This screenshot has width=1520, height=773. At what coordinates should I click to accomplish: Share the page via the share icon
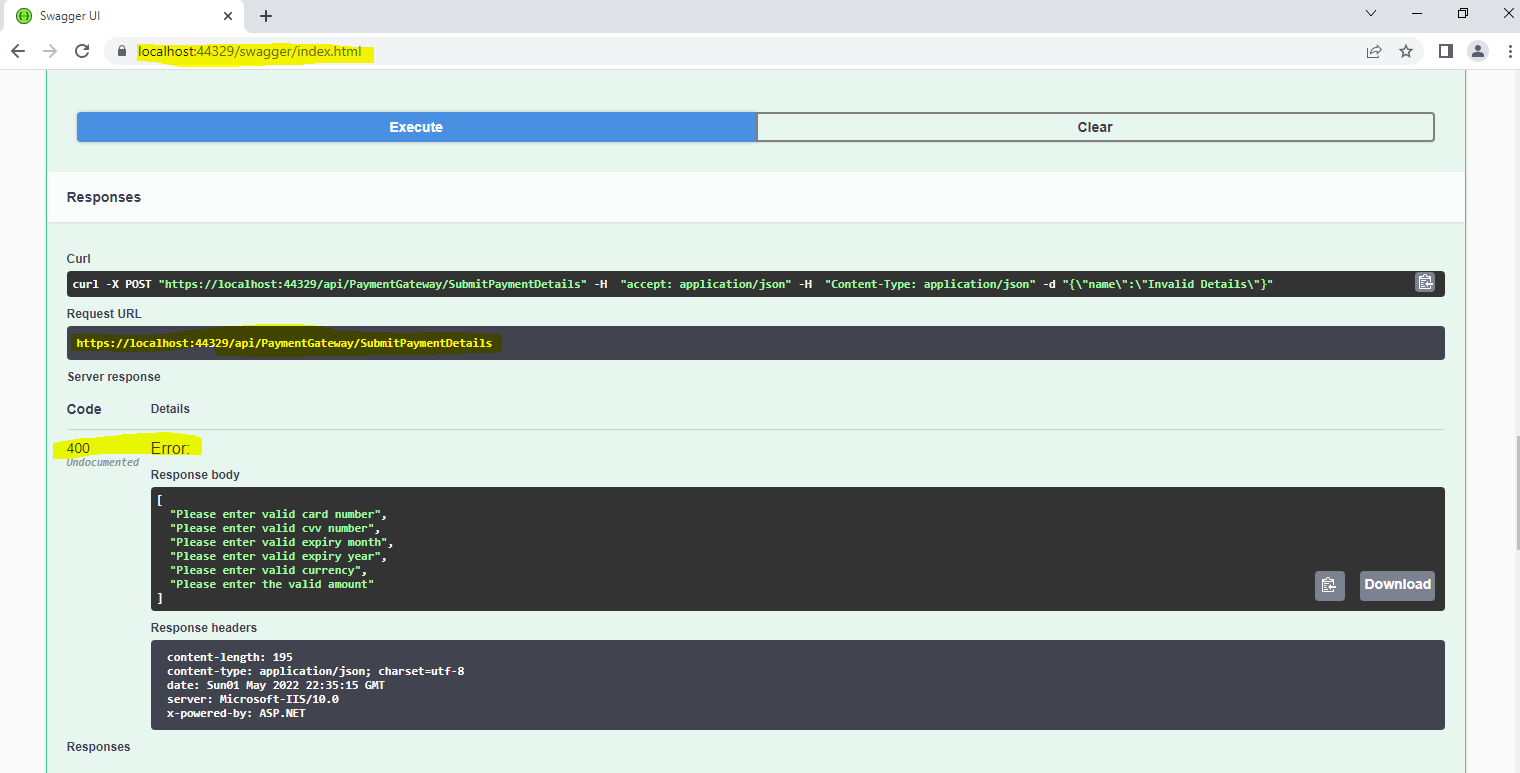pos(1373,51)
